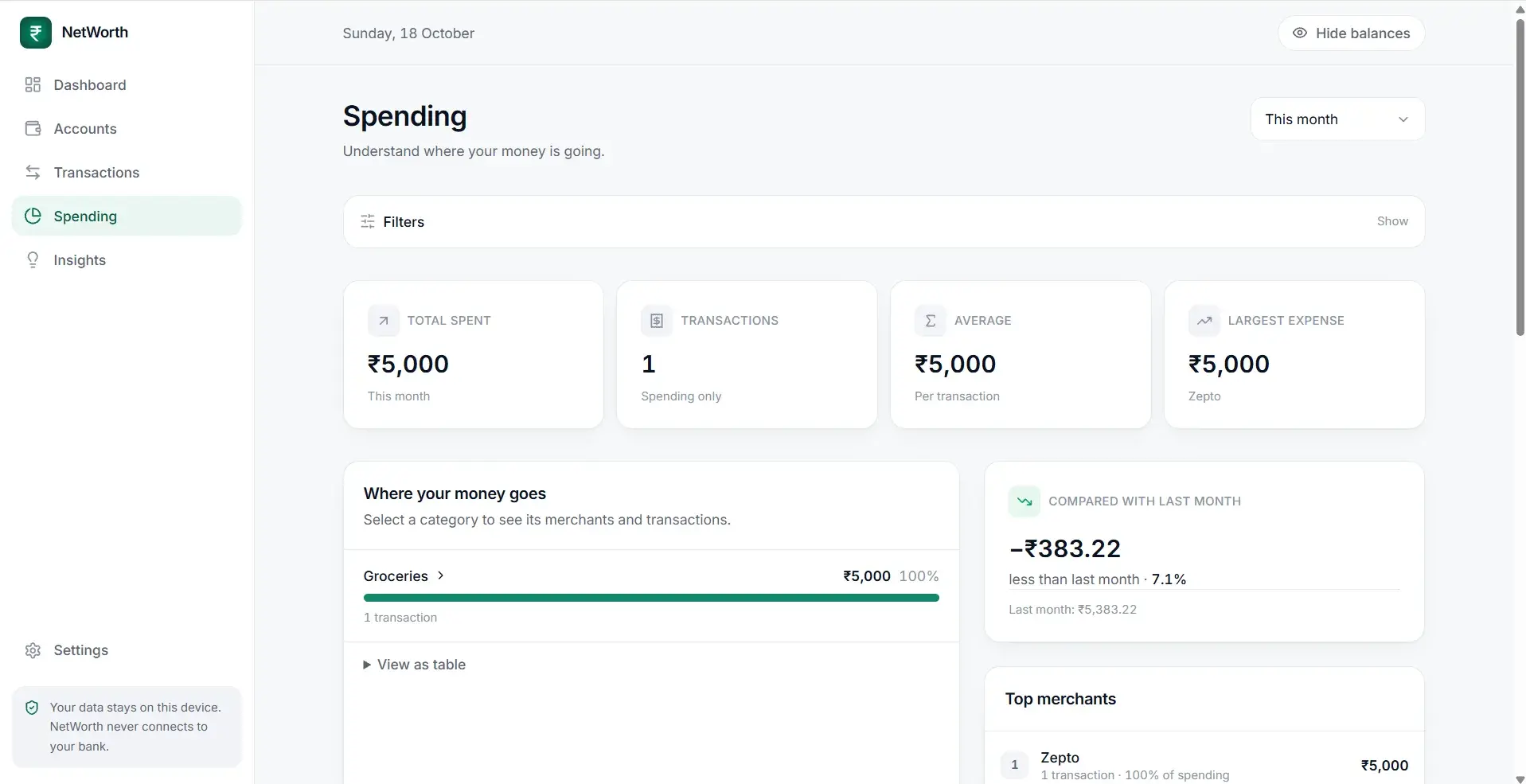Click the 'Per transaction' caption
Image resolution: width=1526 pixels, height=784 pixels.
[x=957, y=396]
